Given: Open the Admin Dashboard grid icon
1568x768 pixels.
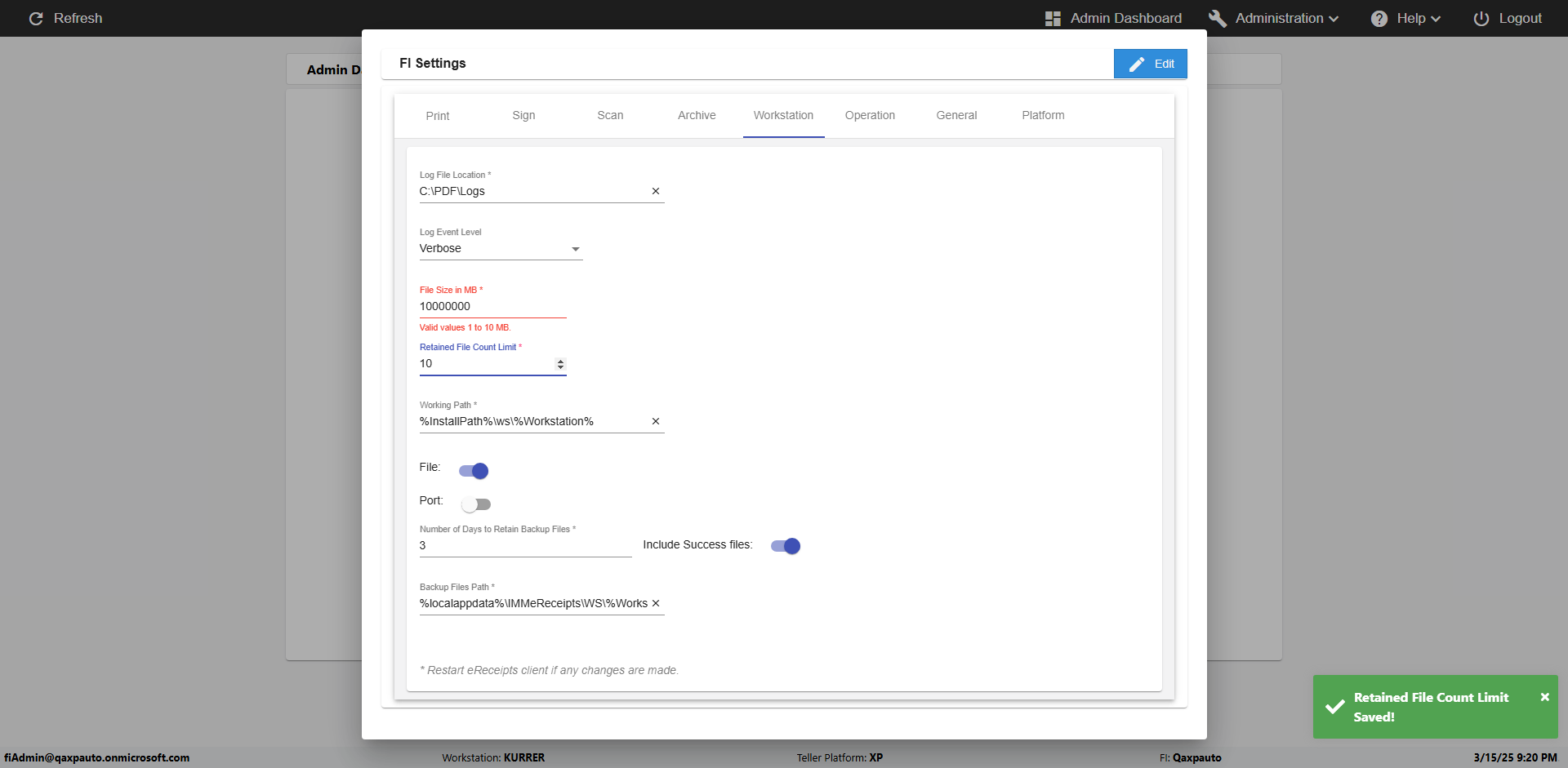Looking at the screenshot, I should point(1053,18).
